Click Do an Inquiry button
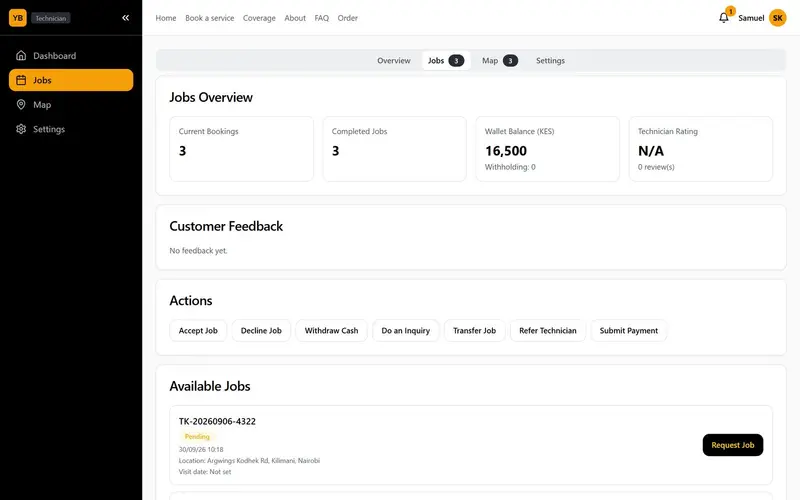This screenshot has width=800, height=500. click(406, 331)
